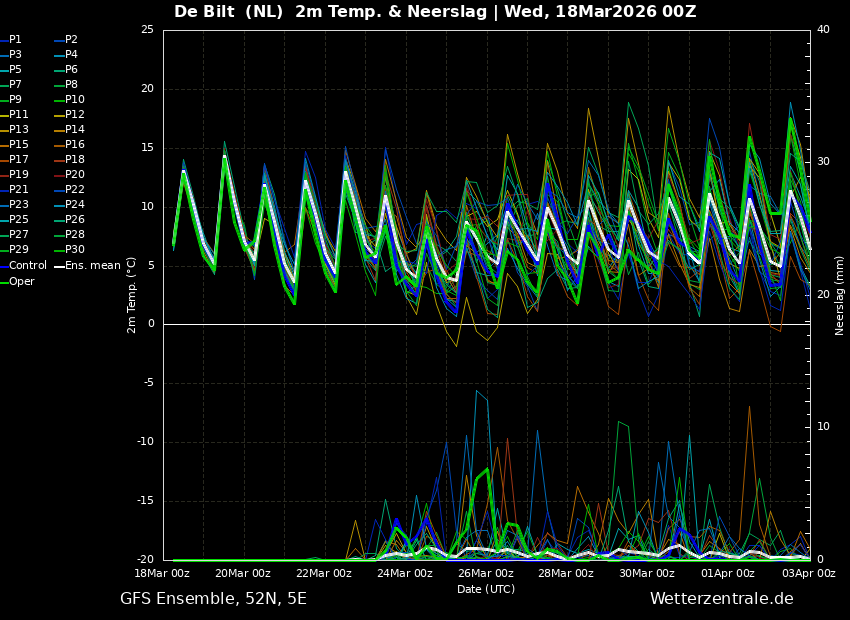
Task: Click the GFS Ensemble, 52N, 5E caption
Action: (213, 599)
